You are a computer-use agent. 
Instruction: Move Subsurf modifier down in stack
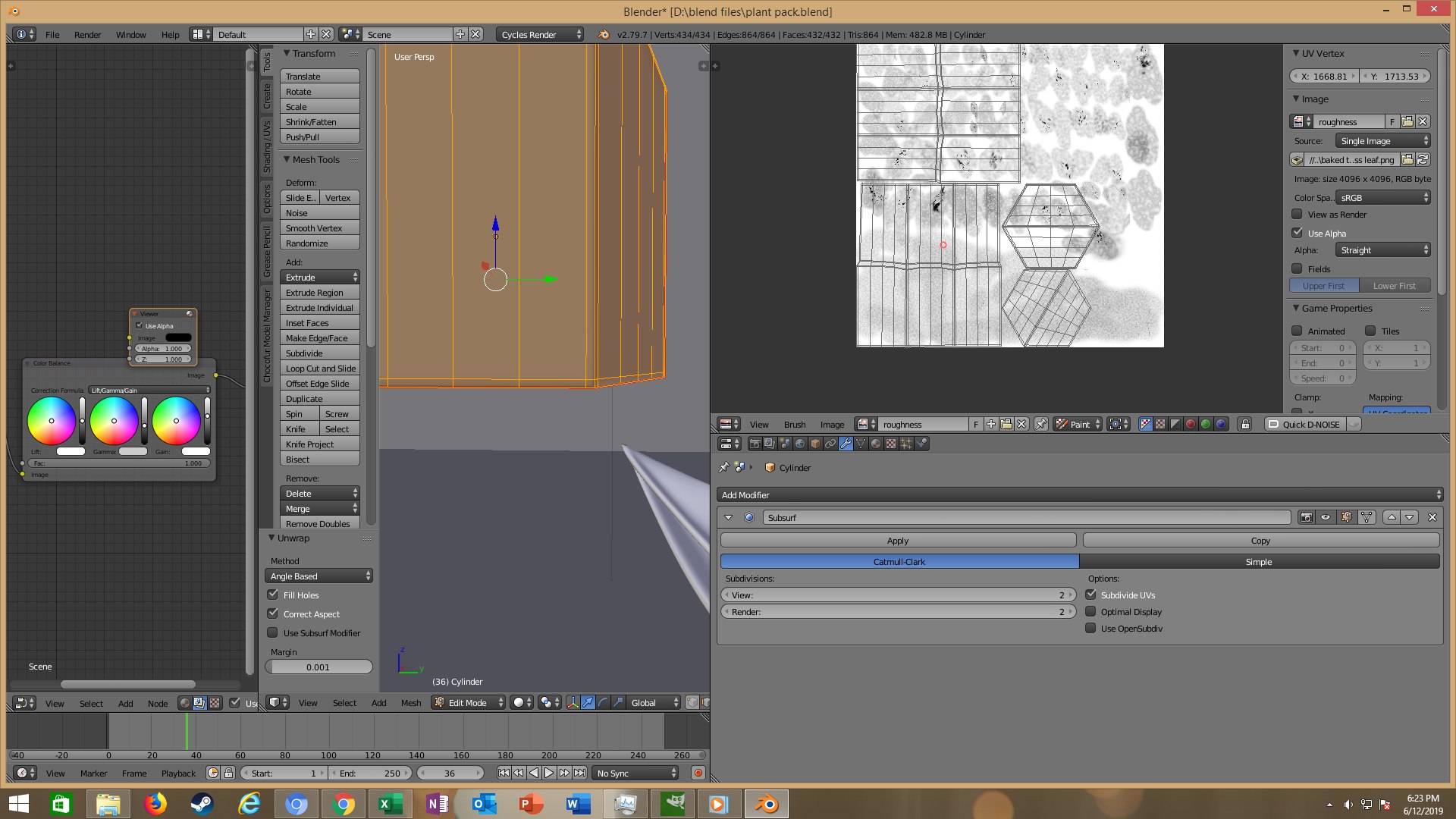(1410, 517)
